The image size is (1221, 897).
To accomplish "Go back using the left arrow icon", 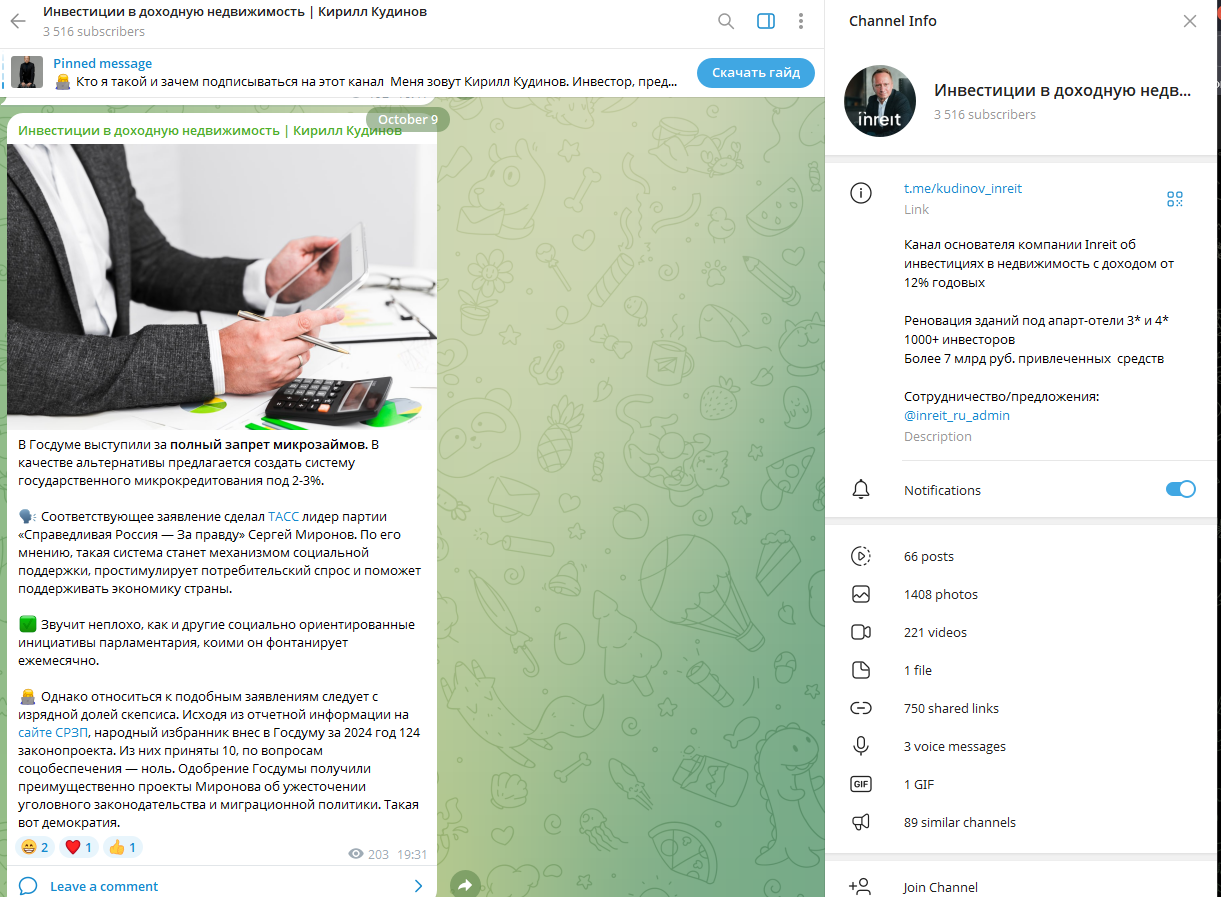I will coord(18,21).
